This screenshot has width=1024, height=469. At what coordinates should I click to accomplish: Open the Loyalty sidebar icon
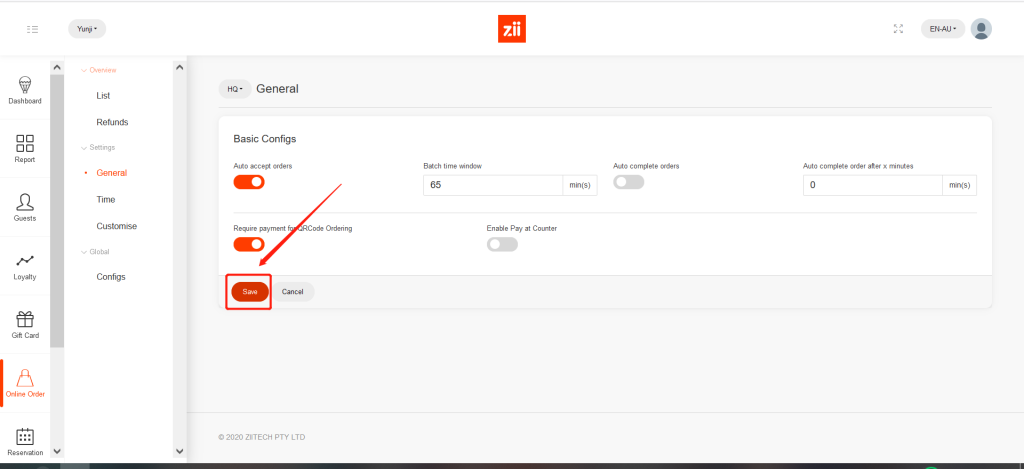[x=25, y=261]
